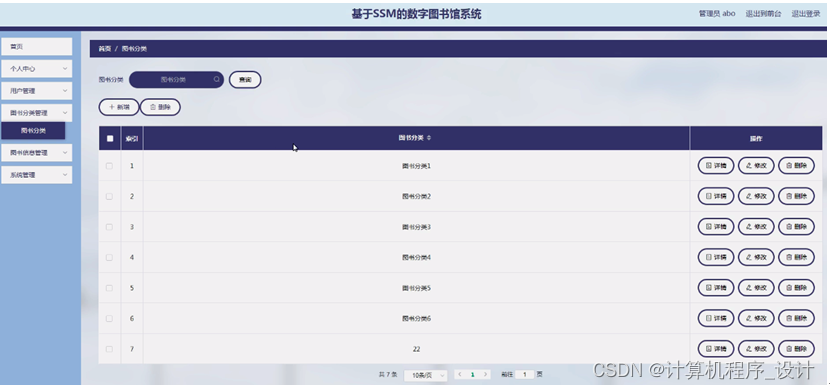Click the 图书分类5 cell
Viewport: 830px width, 389px height.
tap(416, 288)
